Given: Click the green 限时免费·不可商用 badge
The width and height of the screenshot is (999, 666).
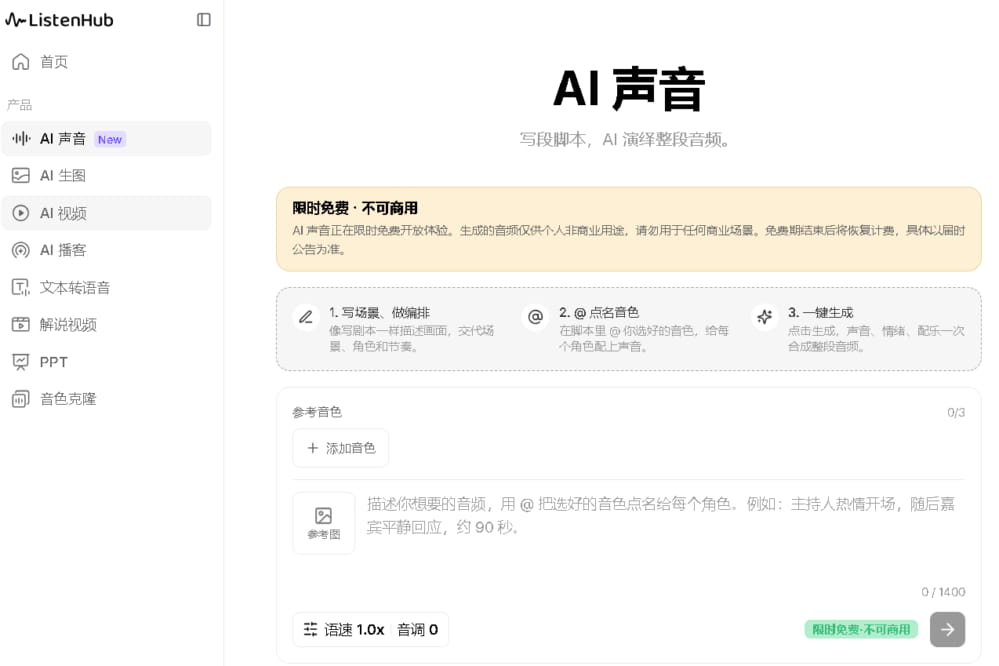Looking at the screenshot, I should click(x=861, y=630).
